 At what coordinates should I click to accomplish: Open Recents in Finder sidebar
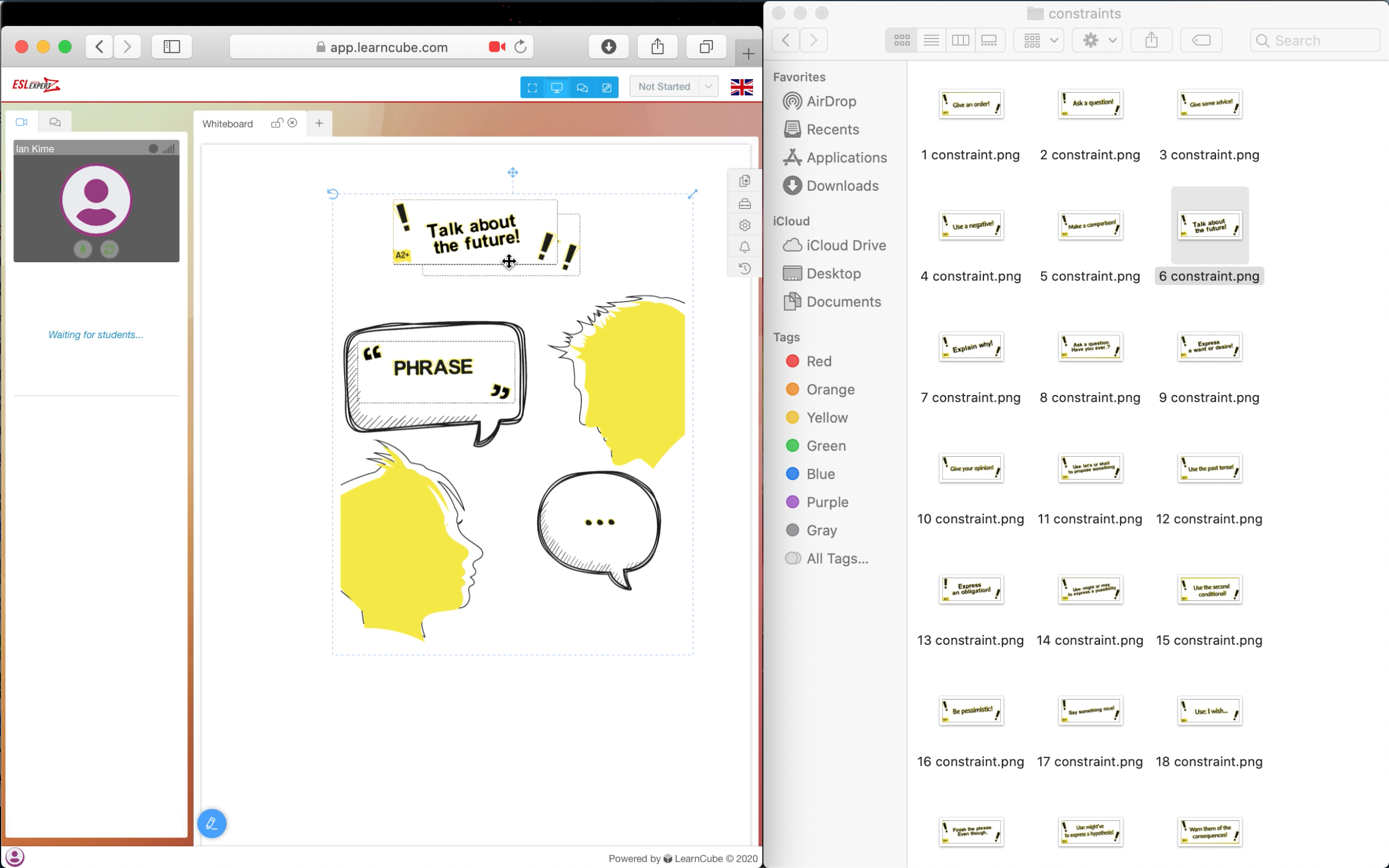[x=832, y=130]
